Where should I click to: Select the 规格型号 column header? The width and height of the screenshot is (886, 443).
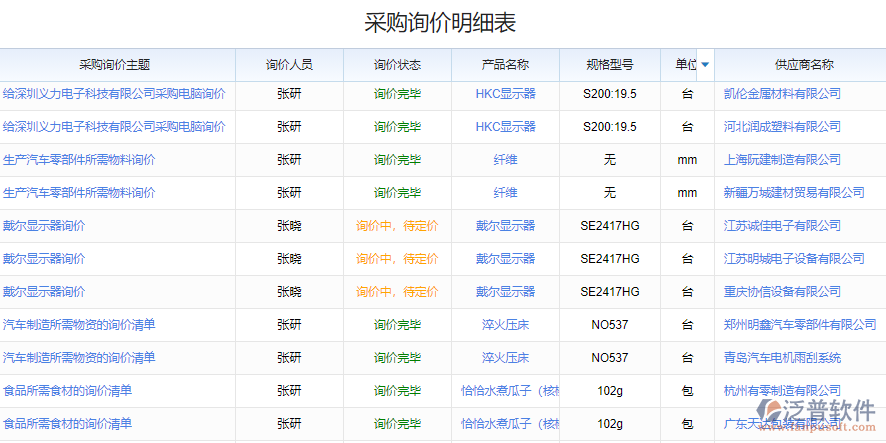(x=609, y=65)
